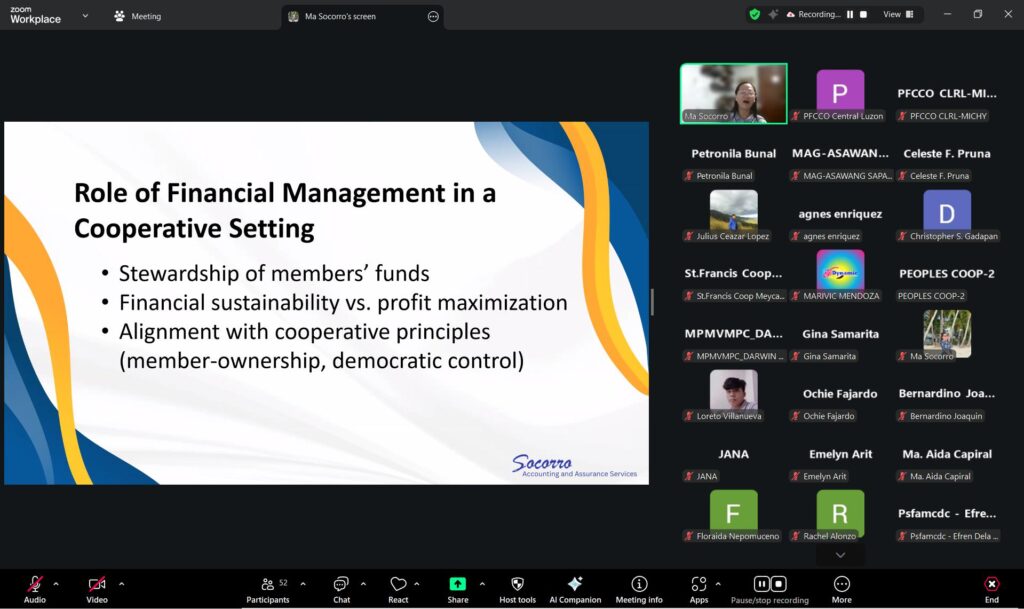Click the End meeting button

[991, 585]
